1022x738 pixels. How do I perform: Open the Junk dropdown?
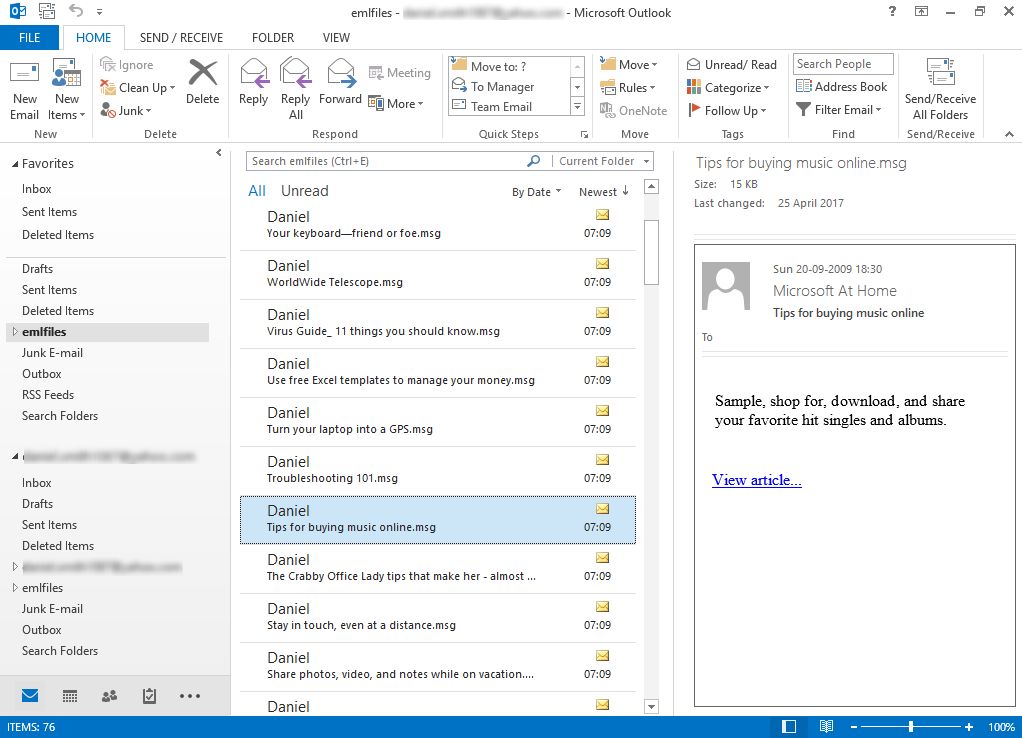coord(126,110)
